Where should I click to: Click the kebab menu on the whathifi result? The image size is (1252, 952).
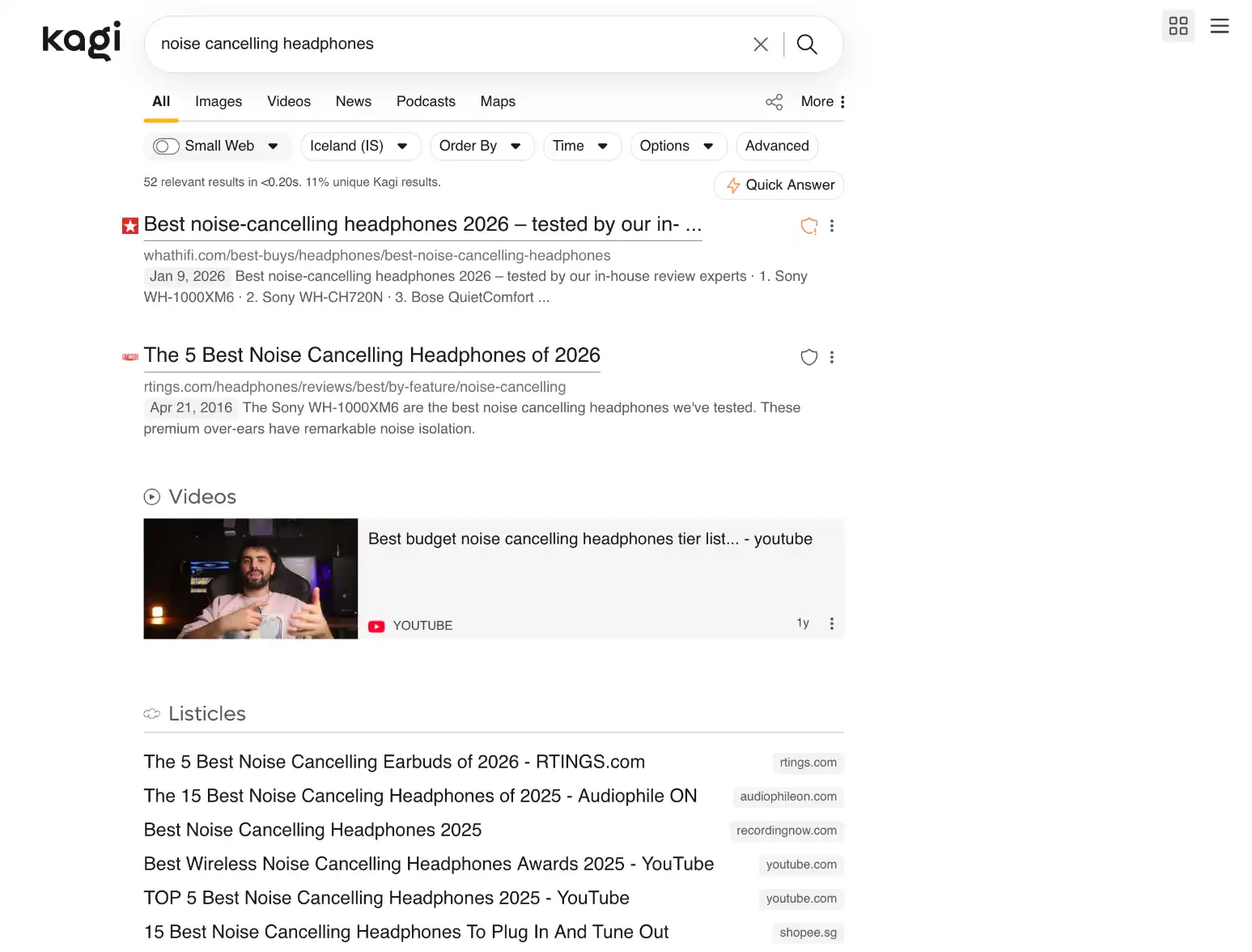832,225
